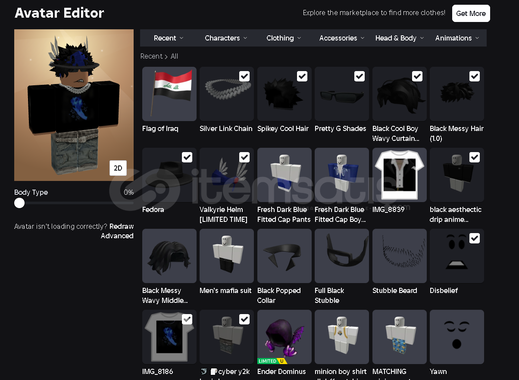Expand the Clothing dropdown
Image resolution: width=519 pixels, height=380 pixels.
coord(283,38)
